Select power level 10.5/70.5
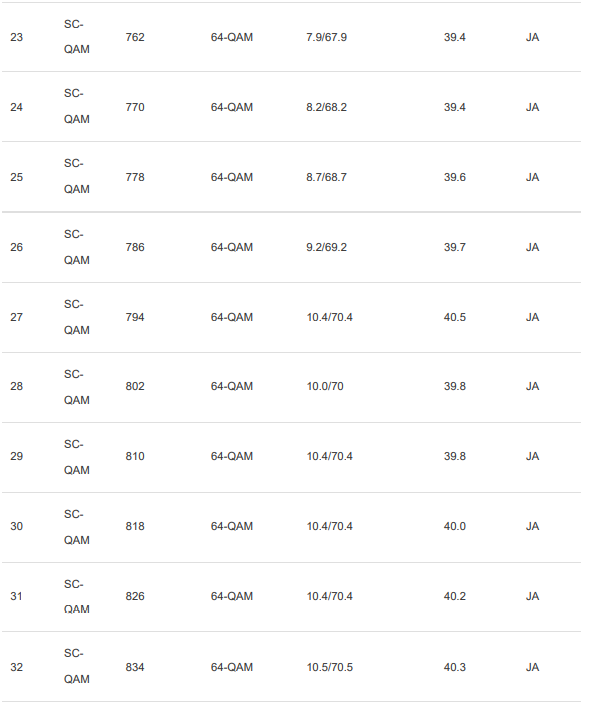The image size is (589, 719). pos(329,668)
